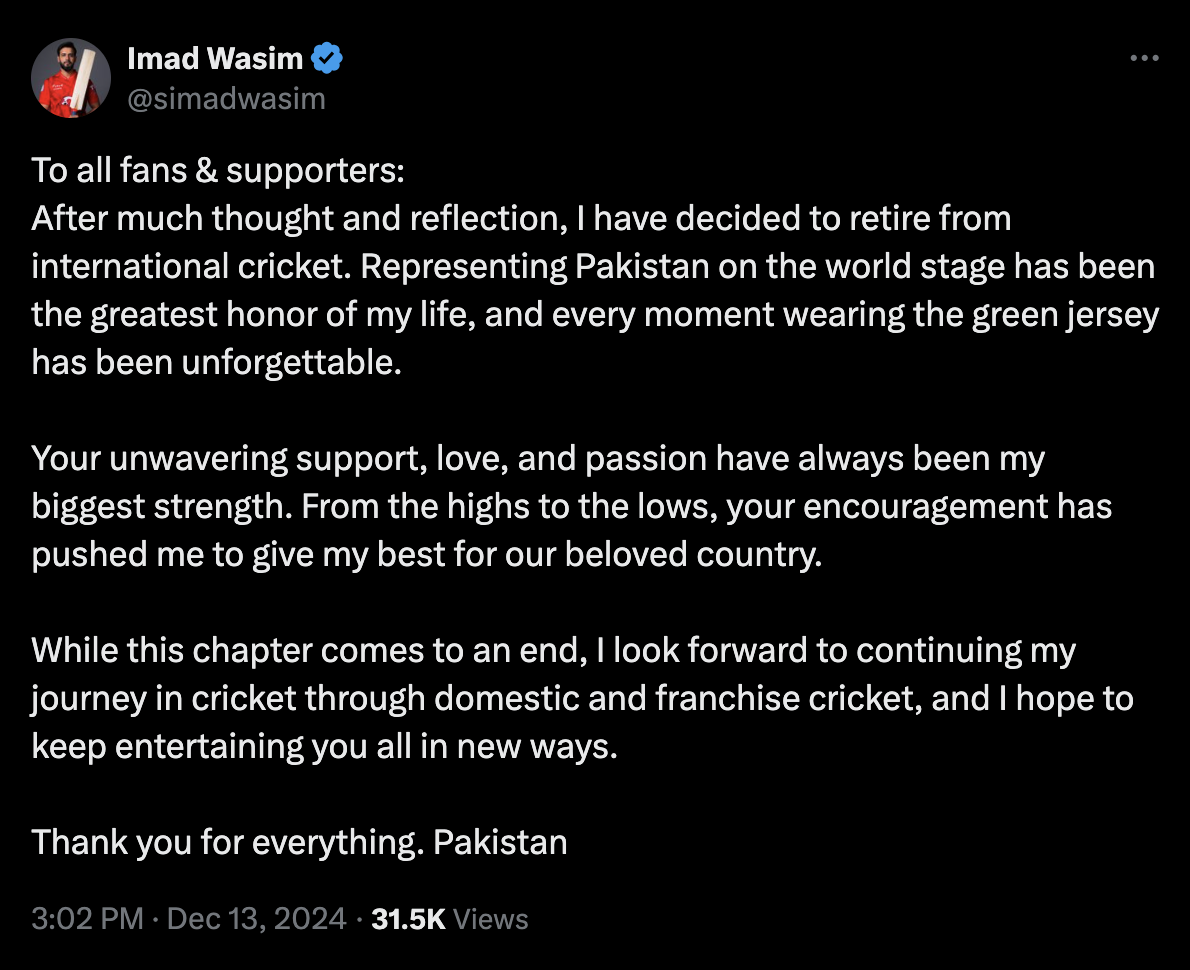1190x970 pixels.
Task: Click the line starting "While this chapter comes"
Action: click(x=553, y=650)
